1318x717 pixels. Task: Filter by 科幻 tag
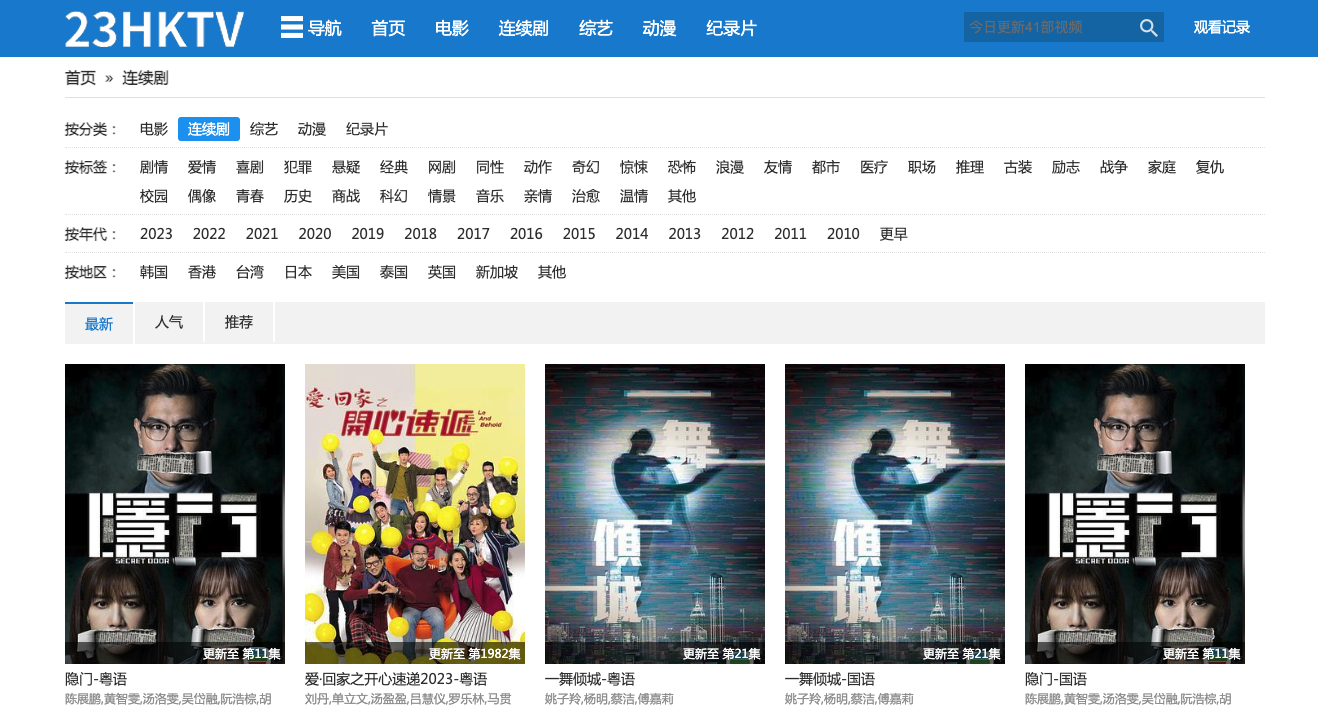394,196
